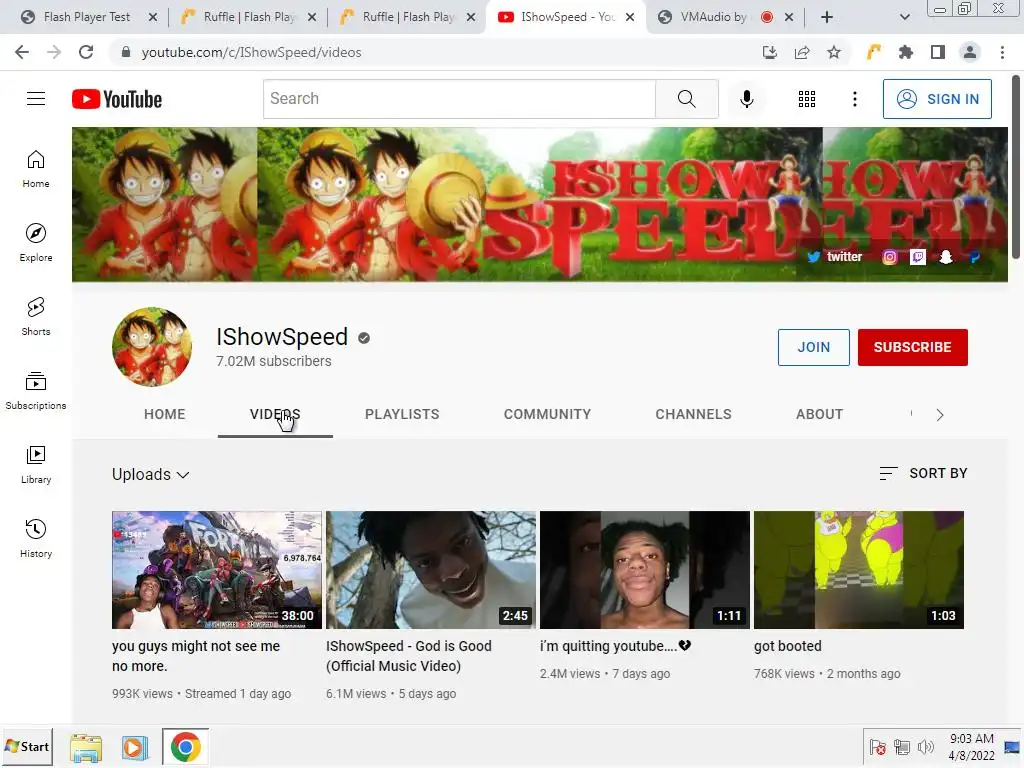Open Explore in sidebar
This screenshot has height=768, width=1024.
pos(36,243)
